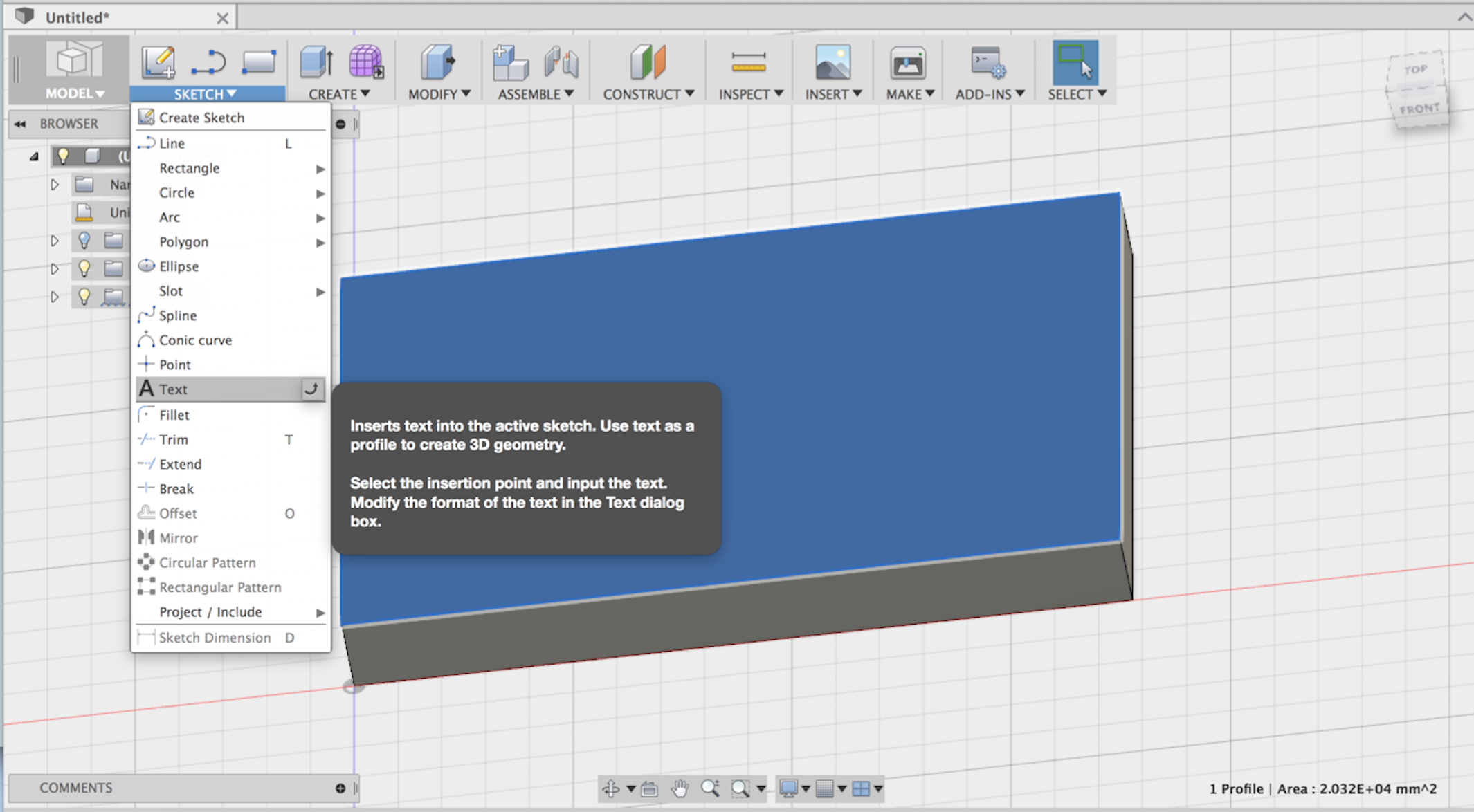
Task: Click the Select tool icon
Action: (x=1075, y=62)
